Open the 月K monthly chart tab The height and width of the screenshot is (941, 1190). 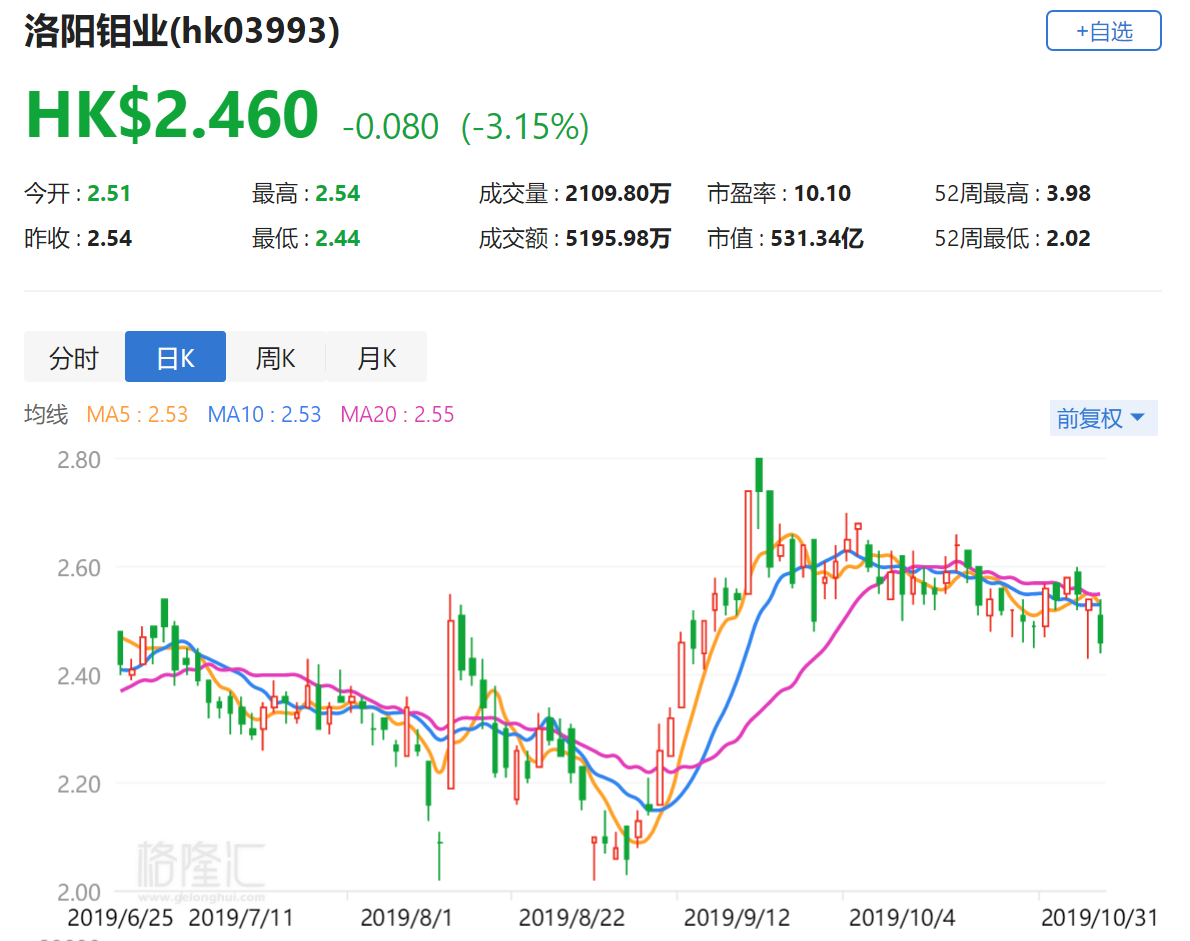click(x=376, y=357)
